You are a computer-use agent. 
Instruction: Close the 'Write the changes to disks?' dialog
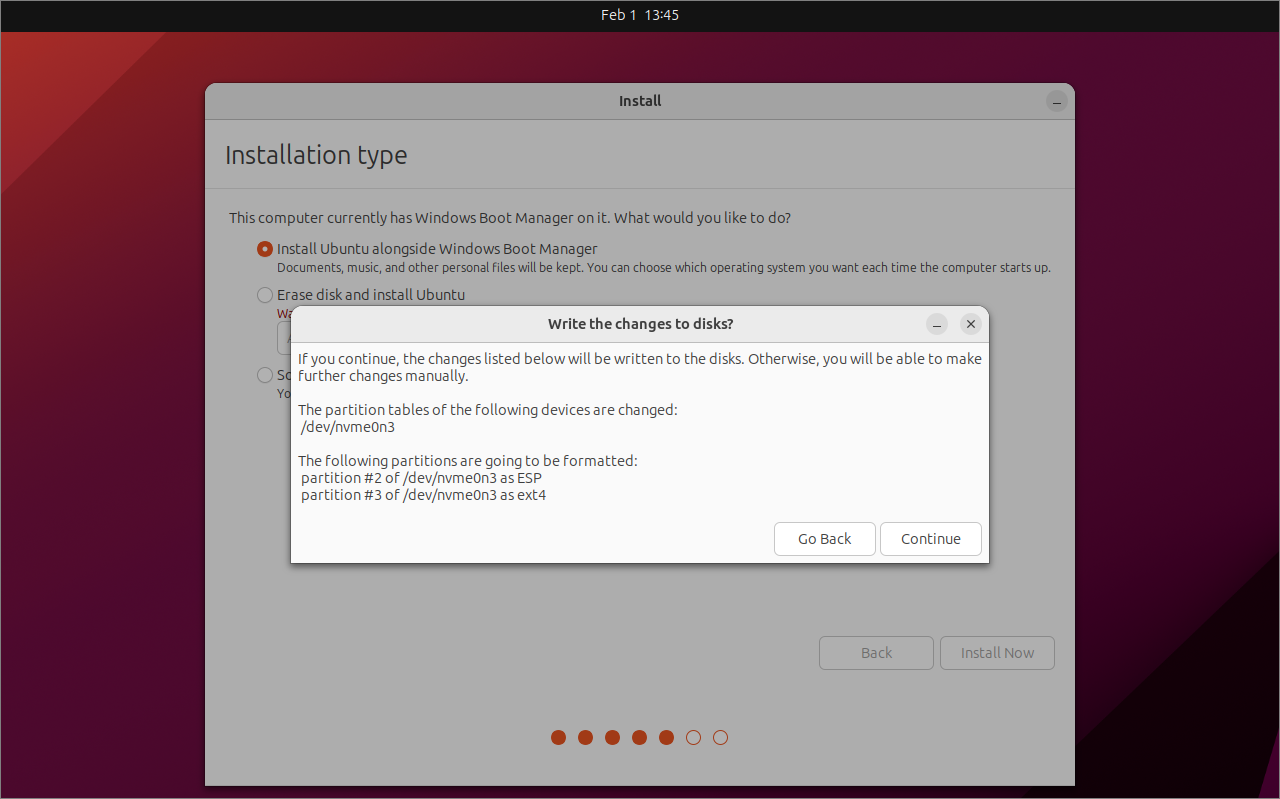click(970, 324)
